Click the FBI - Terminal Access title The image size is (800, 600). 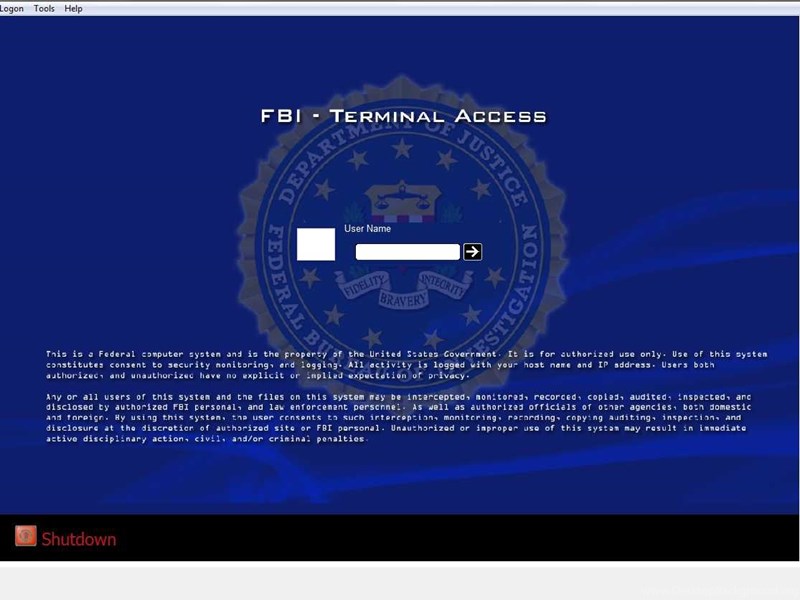404,116
